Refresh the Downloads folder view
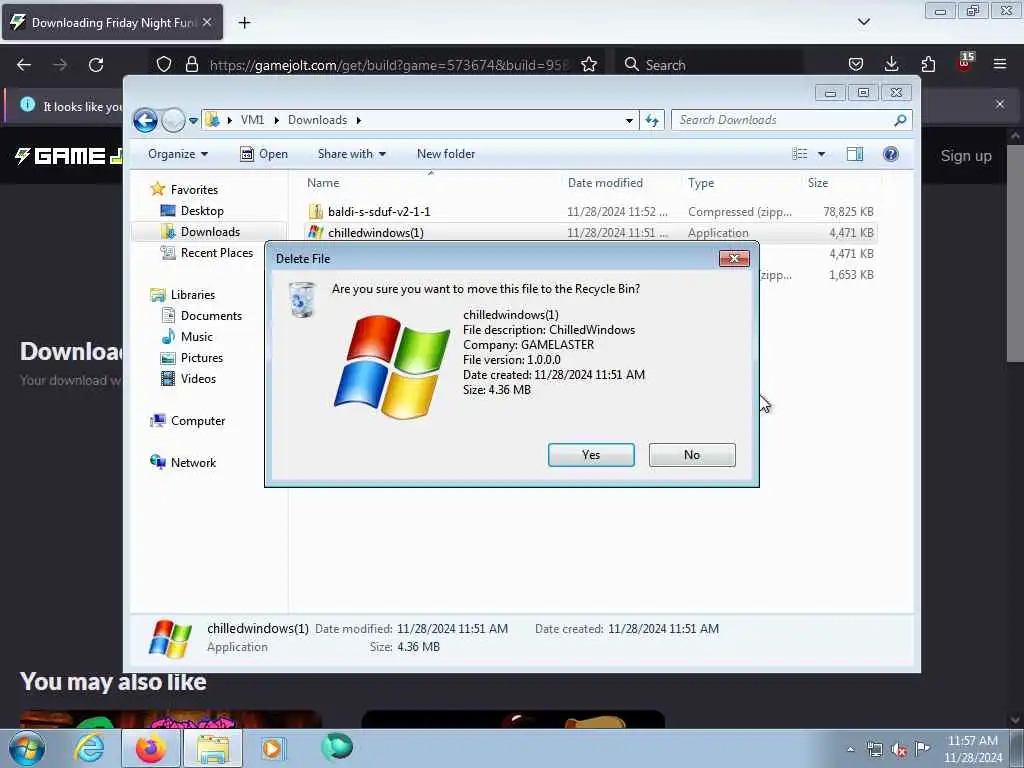Image resolution: width=1024 pixels, height=768 pixels. click(652, 120)
